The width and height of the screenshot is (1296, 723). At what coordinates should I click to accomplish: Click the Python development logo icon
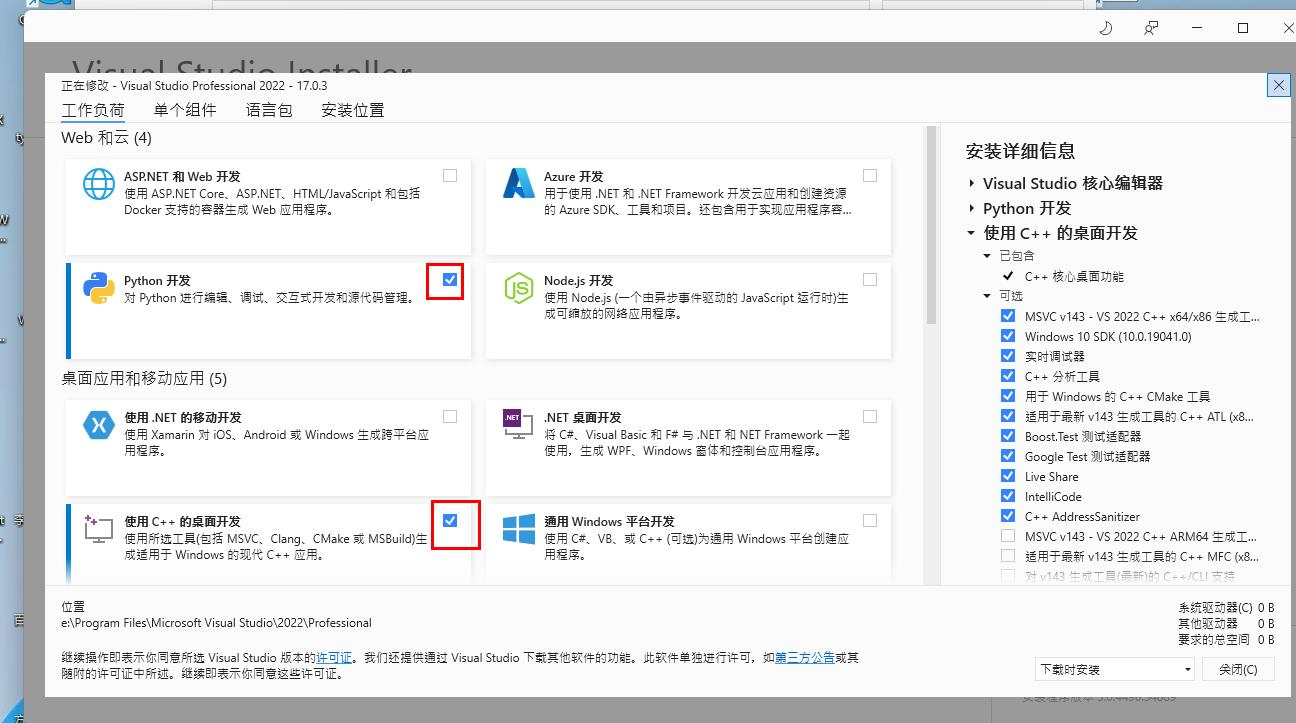[99, 288]
